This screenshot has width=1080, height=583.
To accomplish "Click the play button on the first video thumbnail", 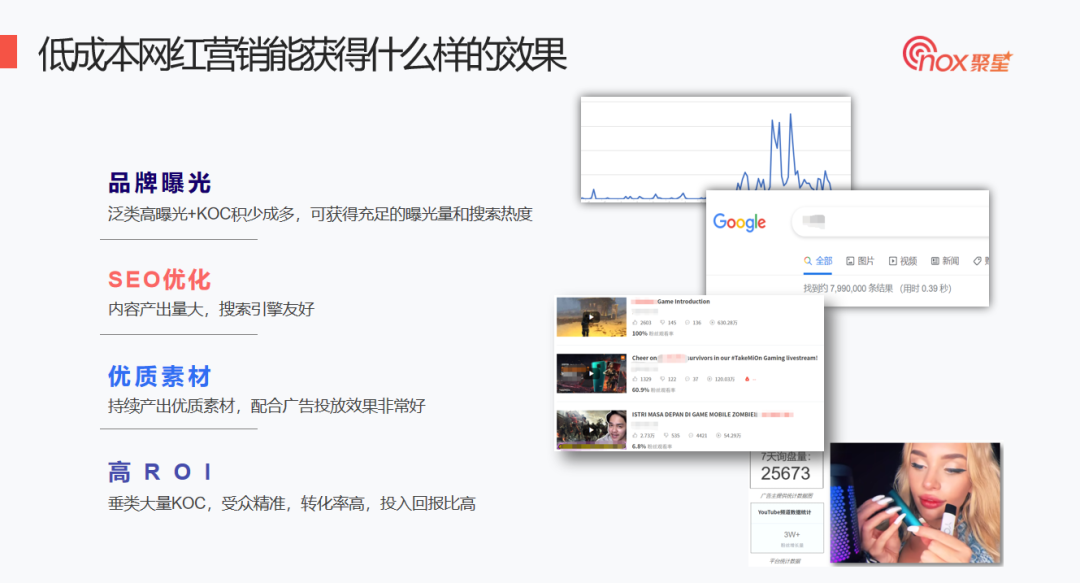I will click(x=590, y=318).
